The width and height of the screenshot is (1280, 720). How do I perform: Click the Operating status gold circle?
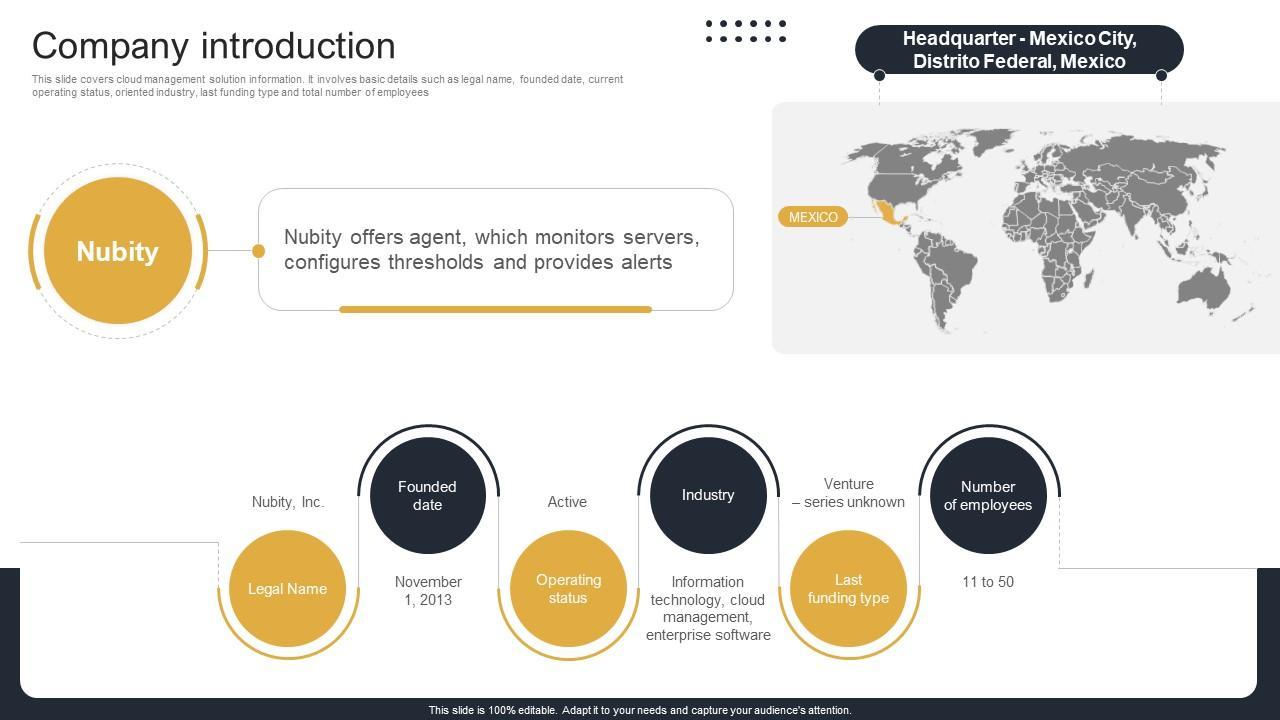pyautogui.click(x=568, y=589)
